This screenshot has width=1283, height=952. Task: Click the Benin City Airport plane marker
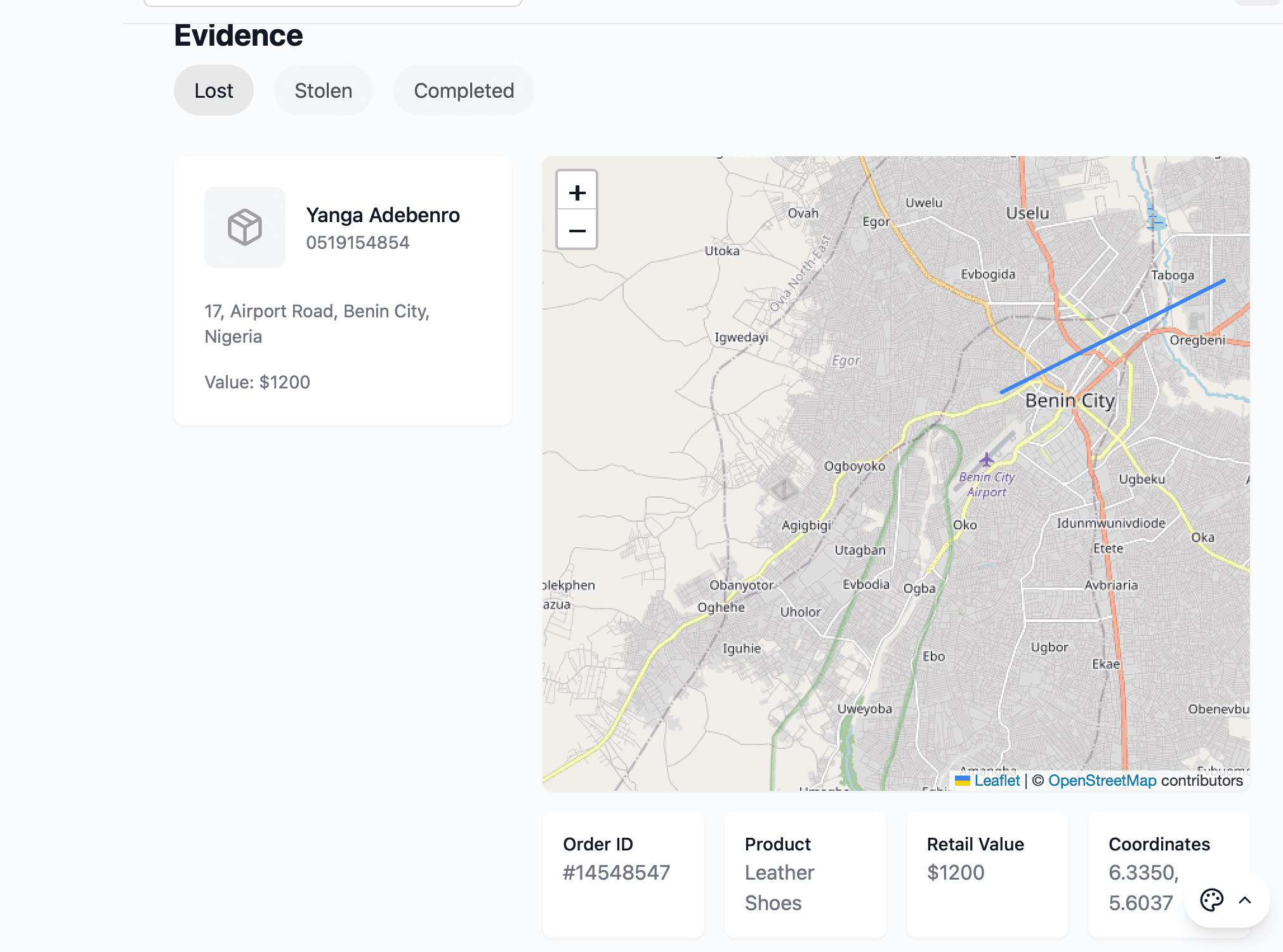986,459
